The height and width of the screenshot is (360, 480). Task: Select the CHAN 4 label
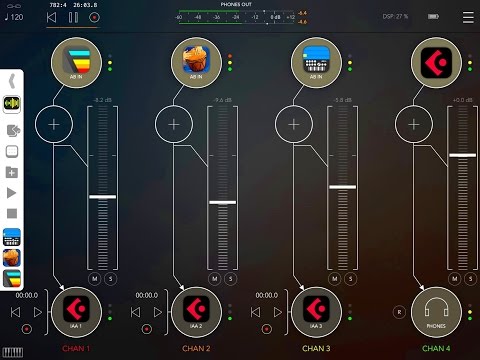pos(436,349)
